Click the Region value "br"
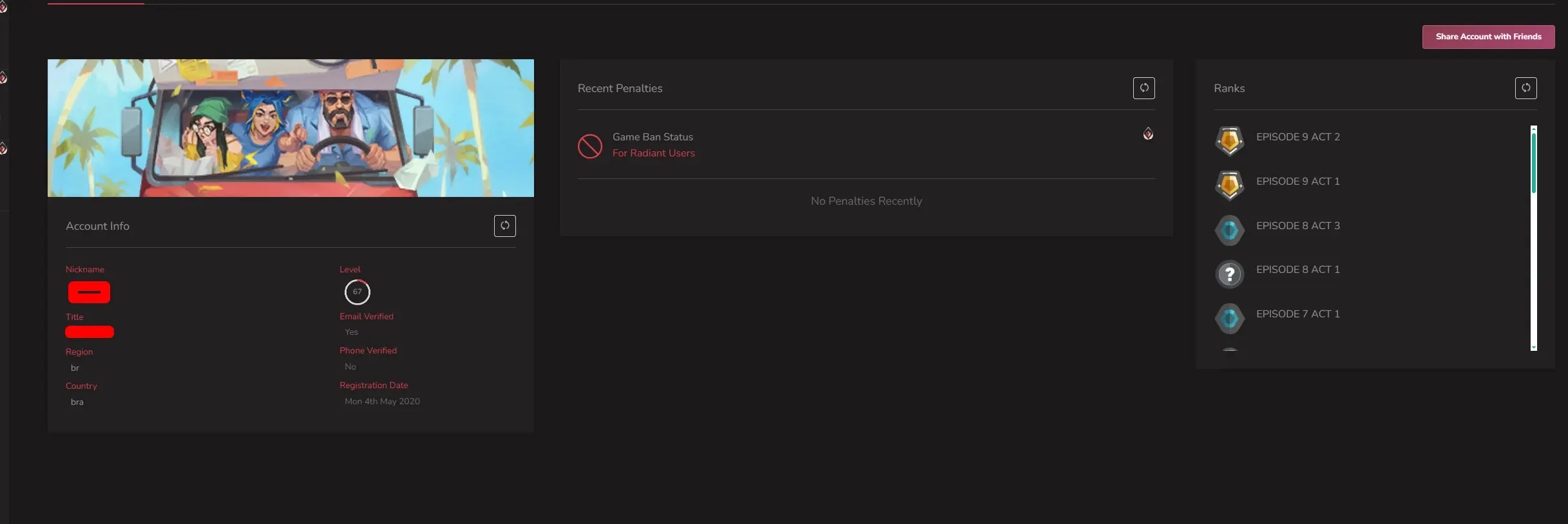 pos(75,368)
